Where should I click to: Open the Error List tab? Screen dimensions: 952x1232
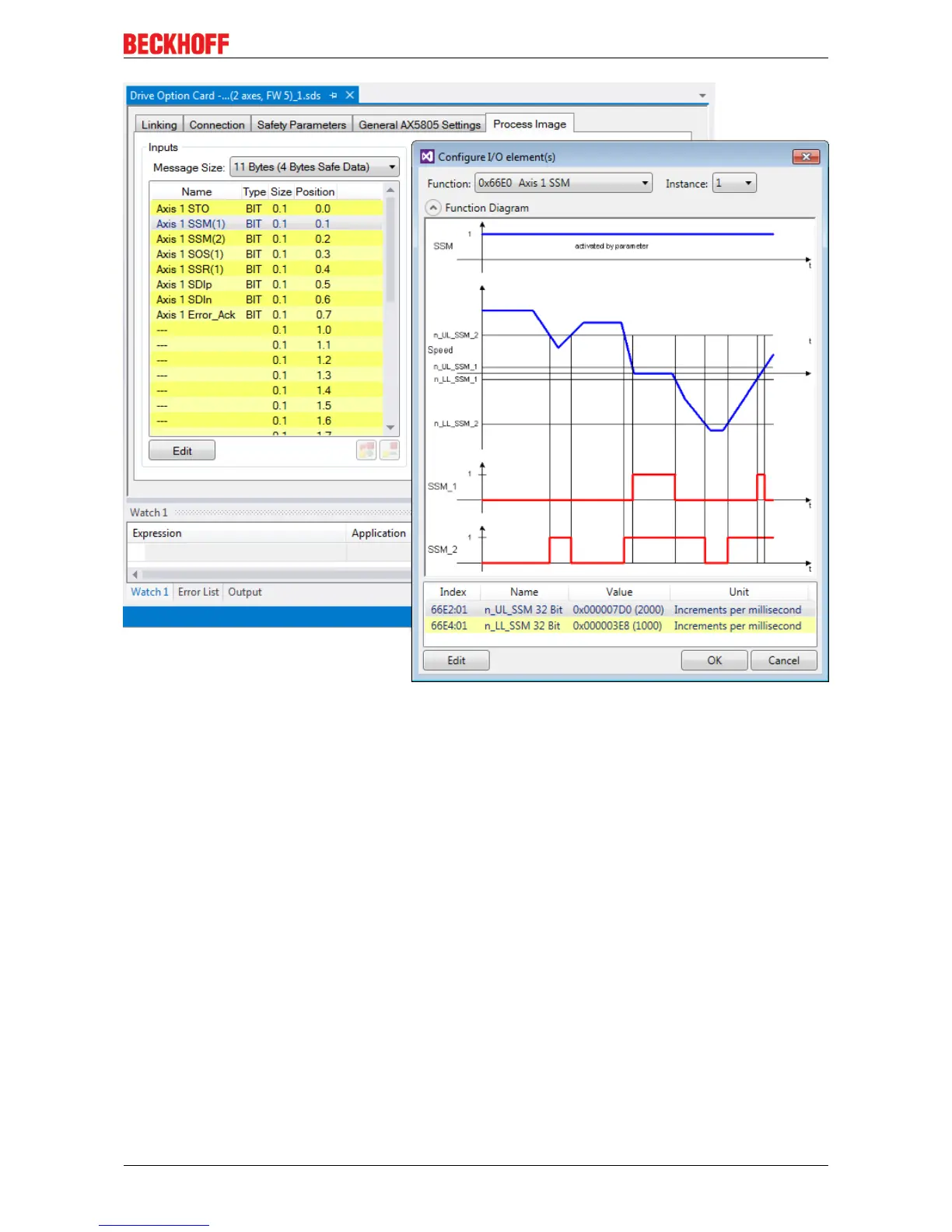point(198,592)
